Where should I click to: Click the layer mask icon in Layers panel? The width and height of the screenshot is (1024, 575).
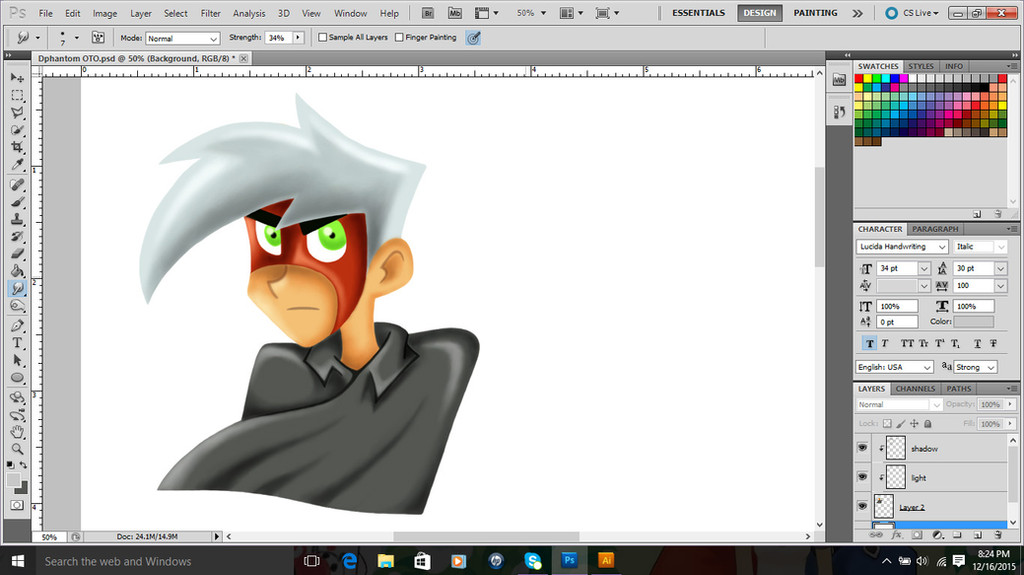(917, 535)
